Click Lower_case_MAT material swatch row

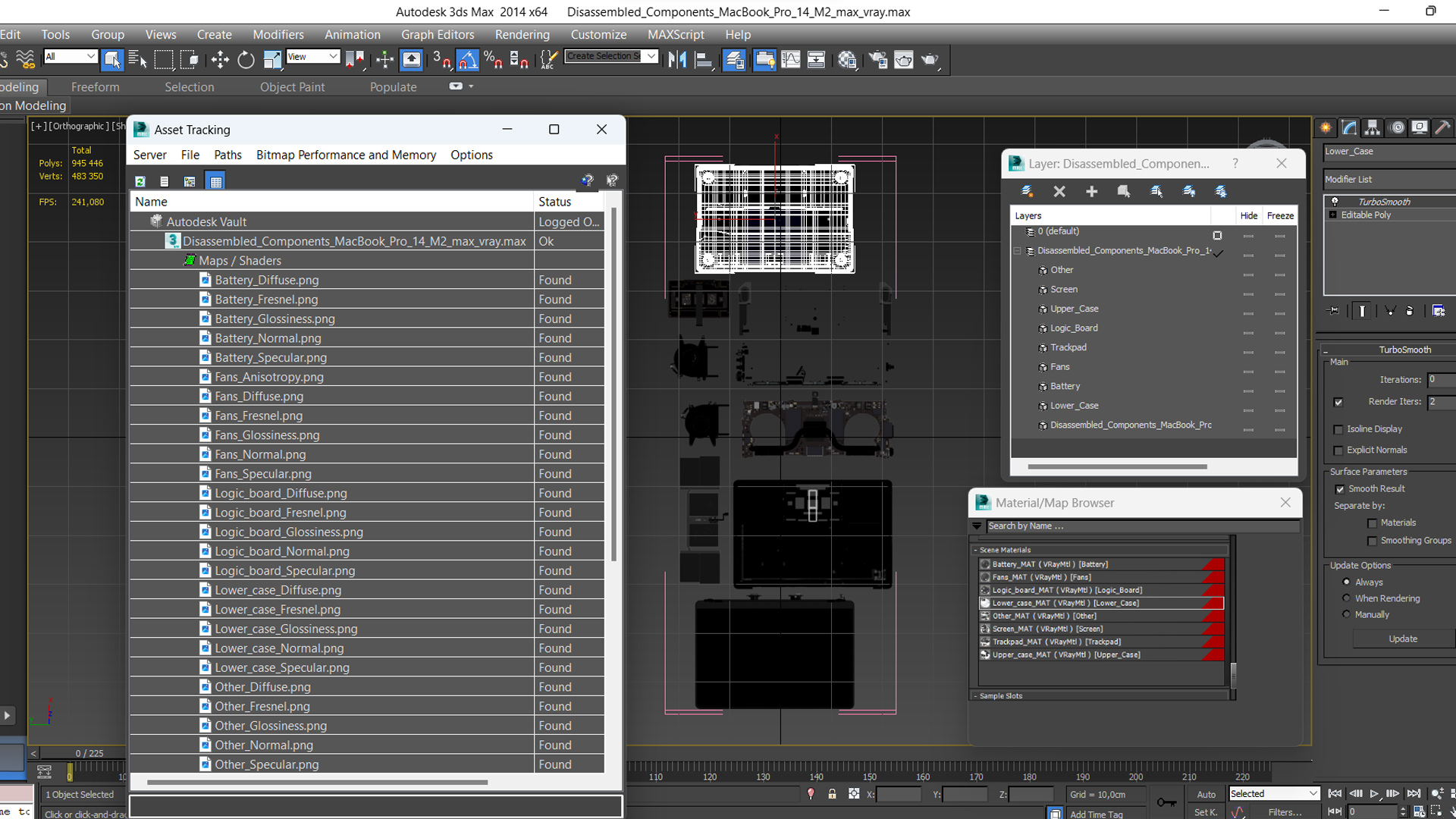[1101, 604]
